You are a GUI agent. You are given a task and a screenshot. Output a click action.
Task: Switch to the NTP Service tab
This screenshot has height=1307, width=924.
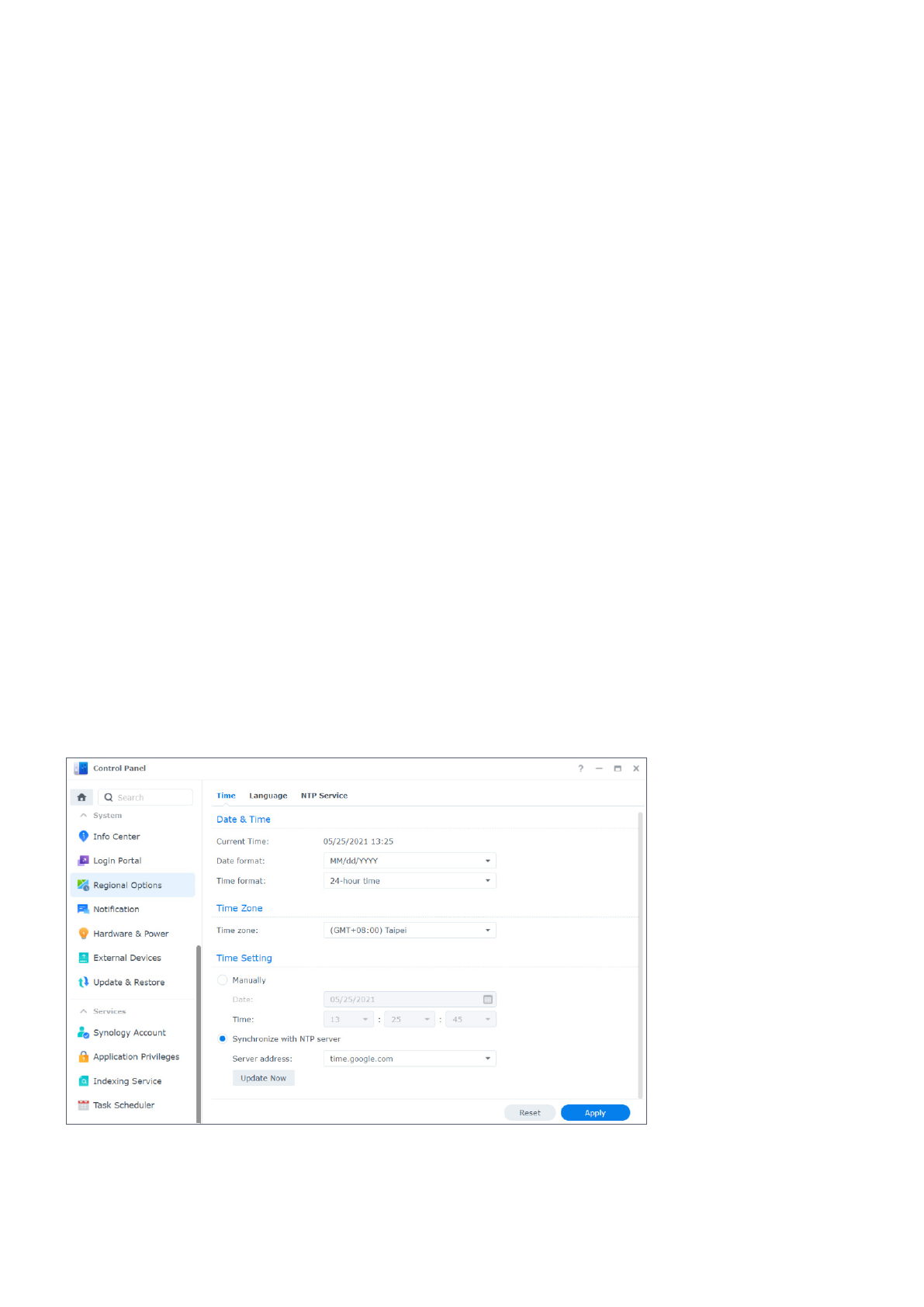[x=324, y=796]
